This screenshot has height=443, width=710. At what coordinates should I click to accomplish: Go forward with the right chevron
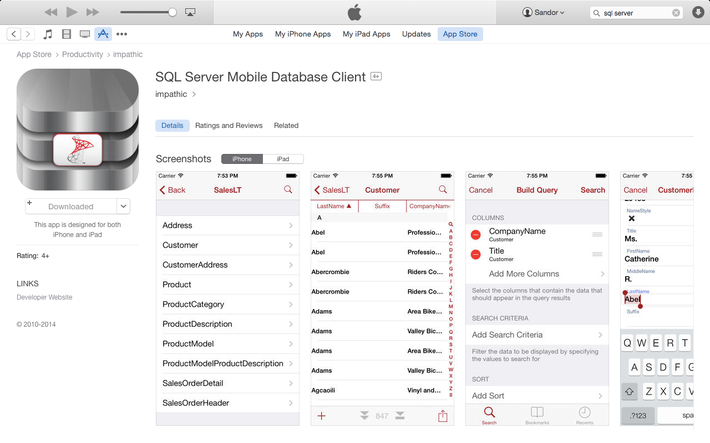coord(28,34)
